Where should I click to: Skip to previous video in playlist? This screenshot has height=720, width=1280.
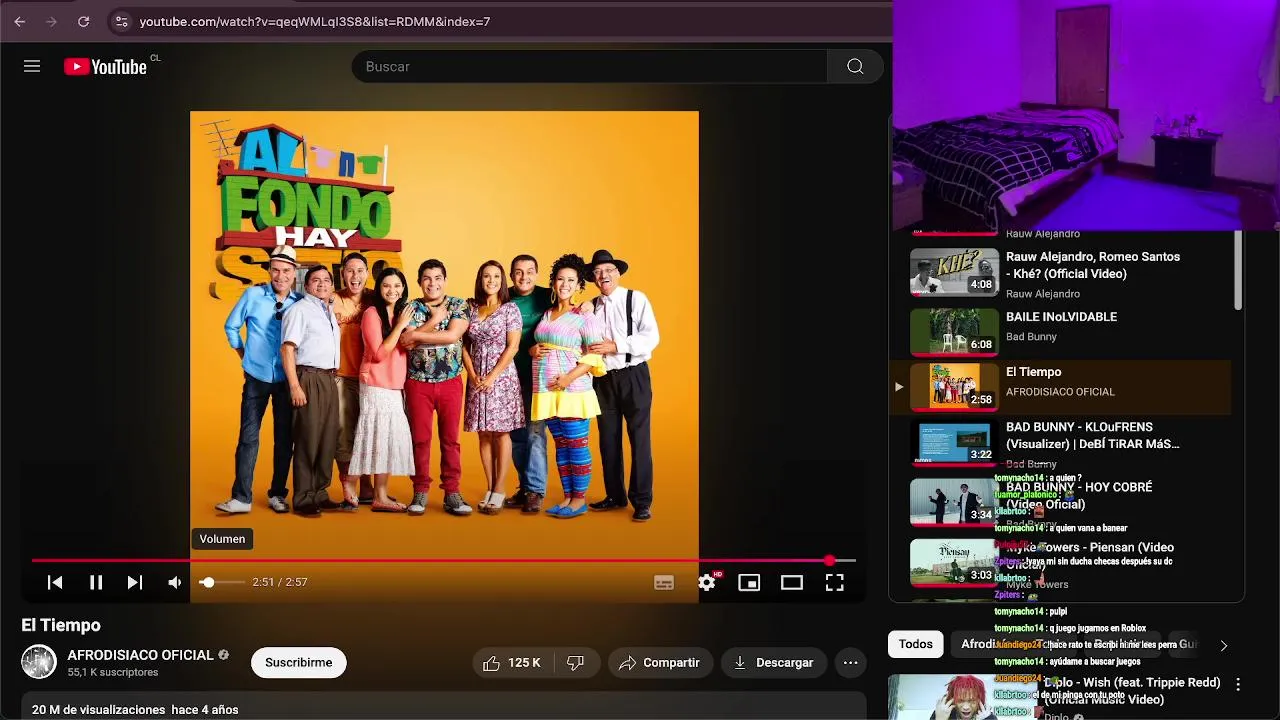[55, 582]
